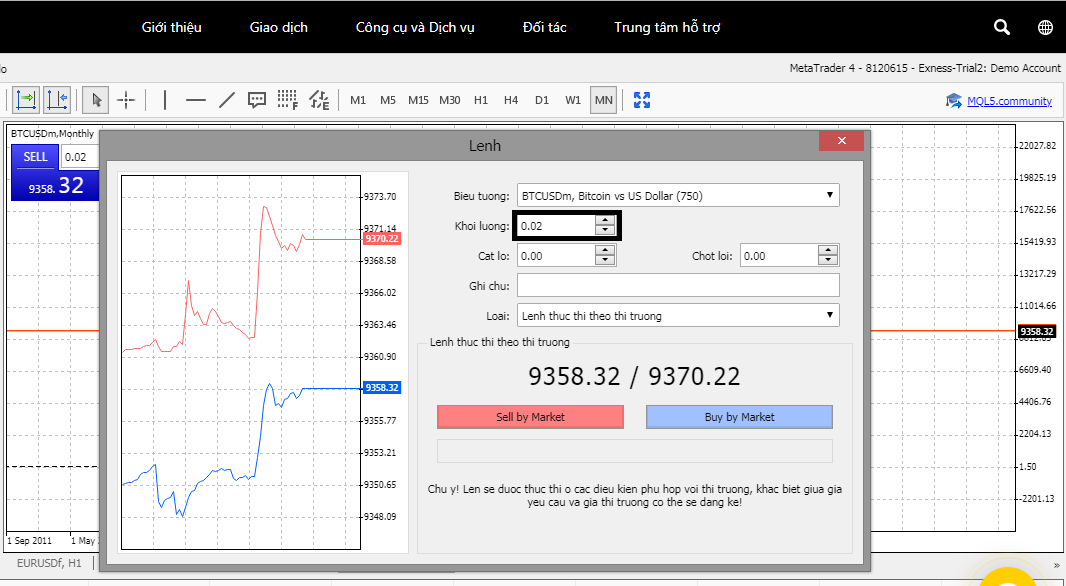Select the crosshair tool

click(x=126, y=99)
